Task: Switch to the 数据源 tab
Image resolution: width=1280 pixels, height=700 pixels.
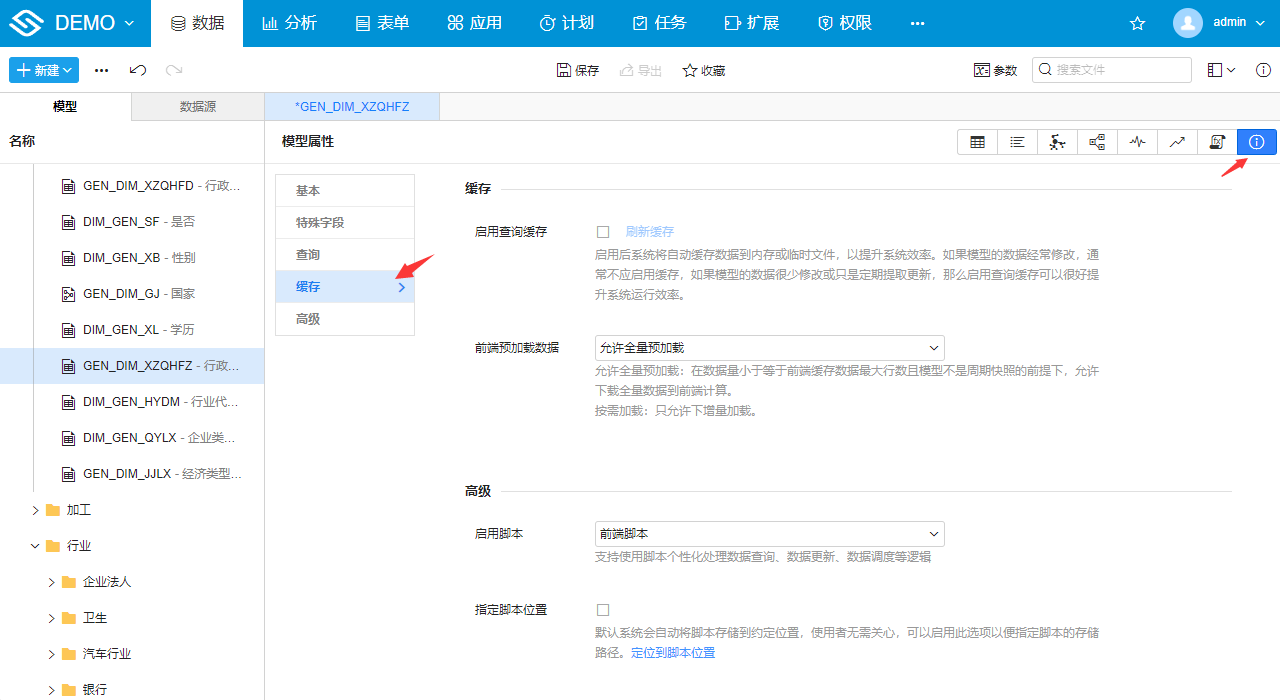Action: (197, 107)
